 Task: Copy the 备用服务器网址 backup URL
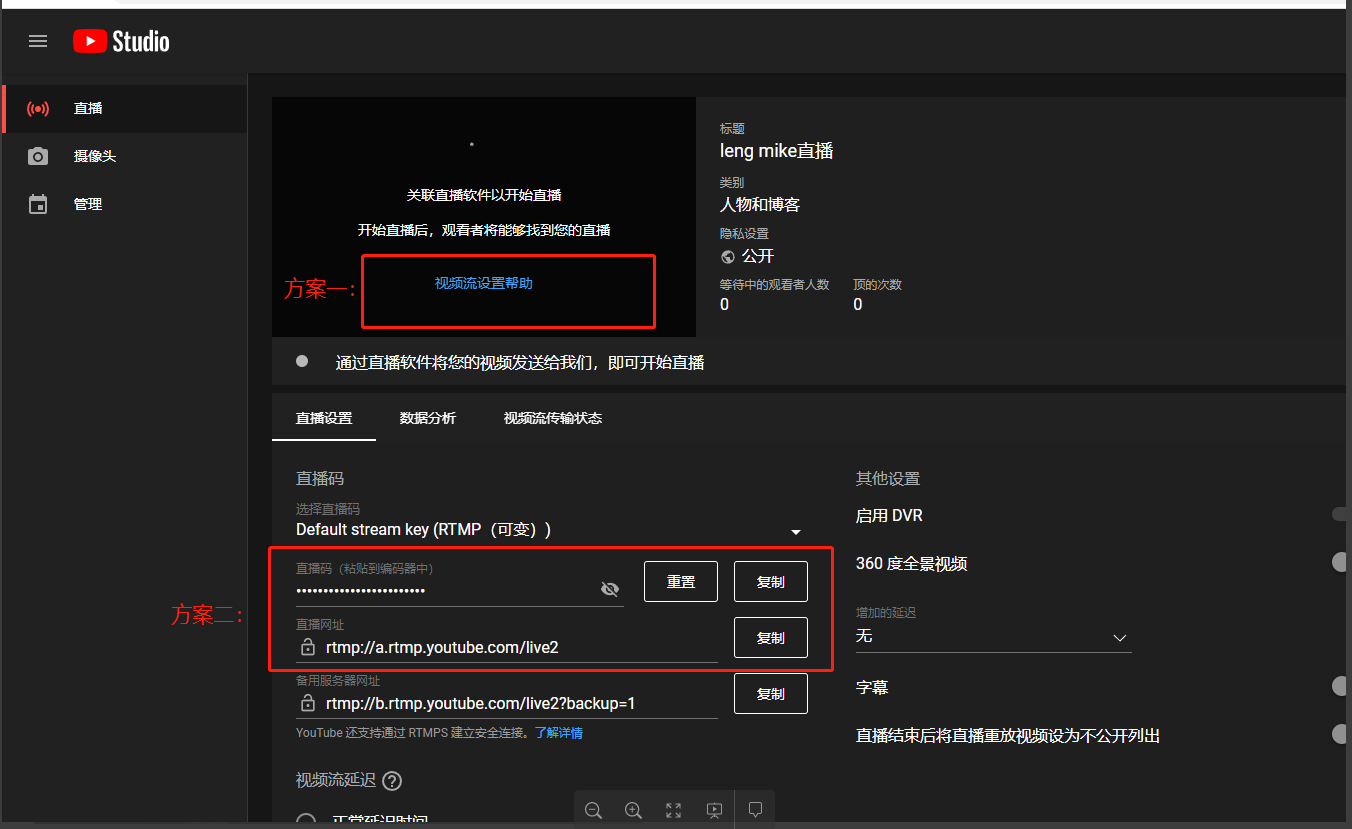(771, 694)
